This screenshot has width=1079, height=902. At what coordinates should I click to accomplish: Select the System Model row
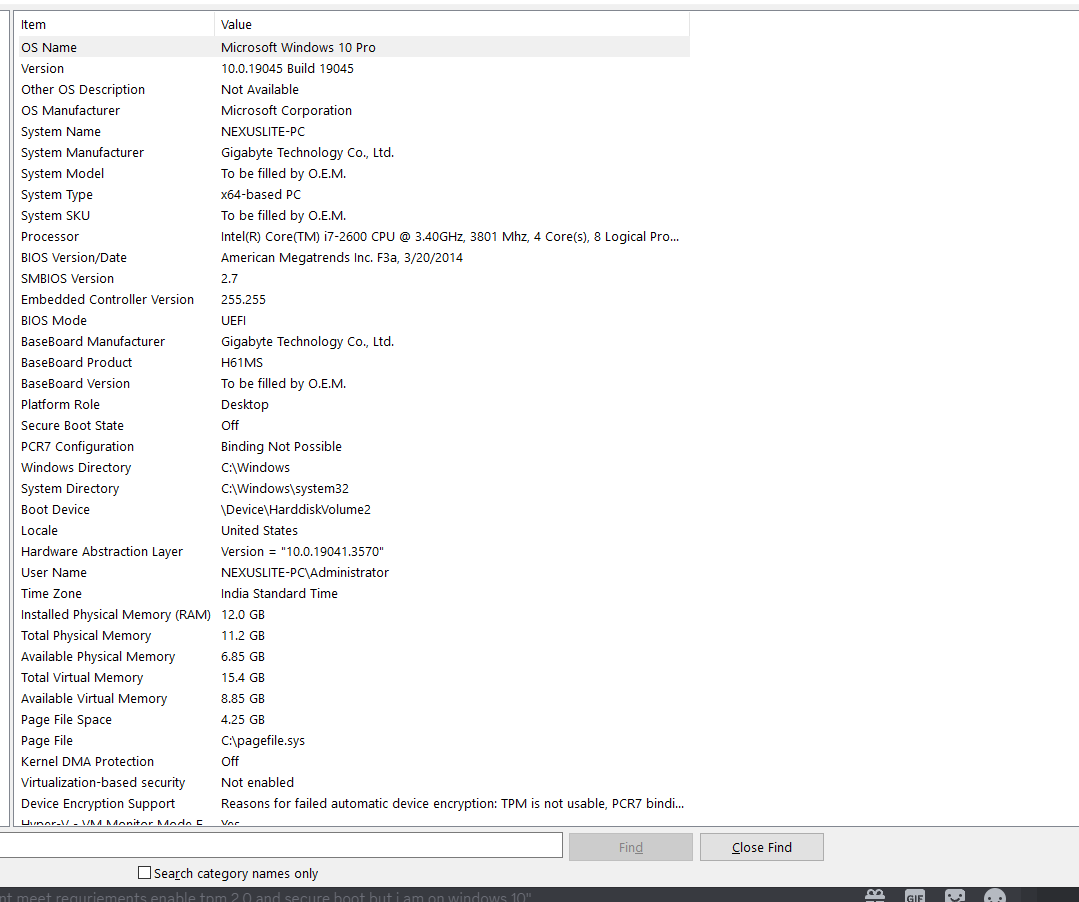[352, 173]
